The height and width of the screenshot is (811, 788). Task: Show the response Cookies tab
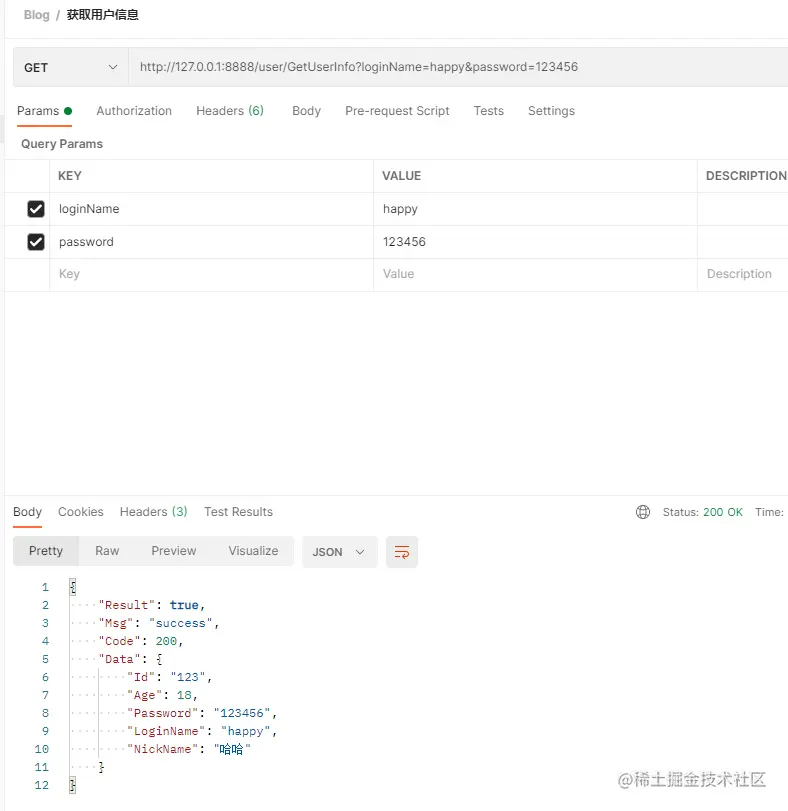80,512
